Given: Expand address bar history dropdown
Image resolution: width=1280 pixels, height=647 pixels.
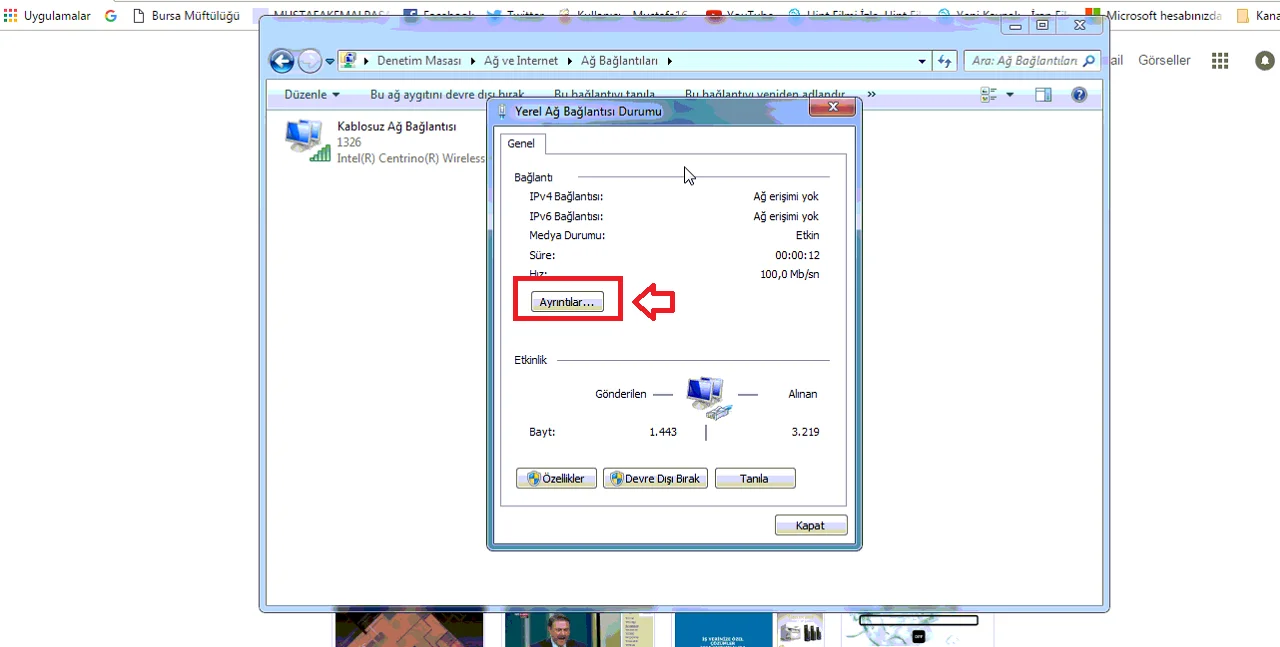Looking at the screenshot, I should click(922, 61).
